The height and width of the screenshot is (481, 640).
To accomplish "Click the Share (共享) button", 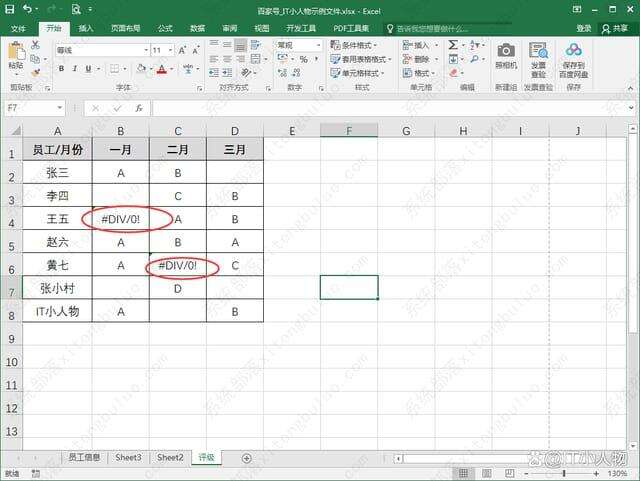I will point(615,28).
